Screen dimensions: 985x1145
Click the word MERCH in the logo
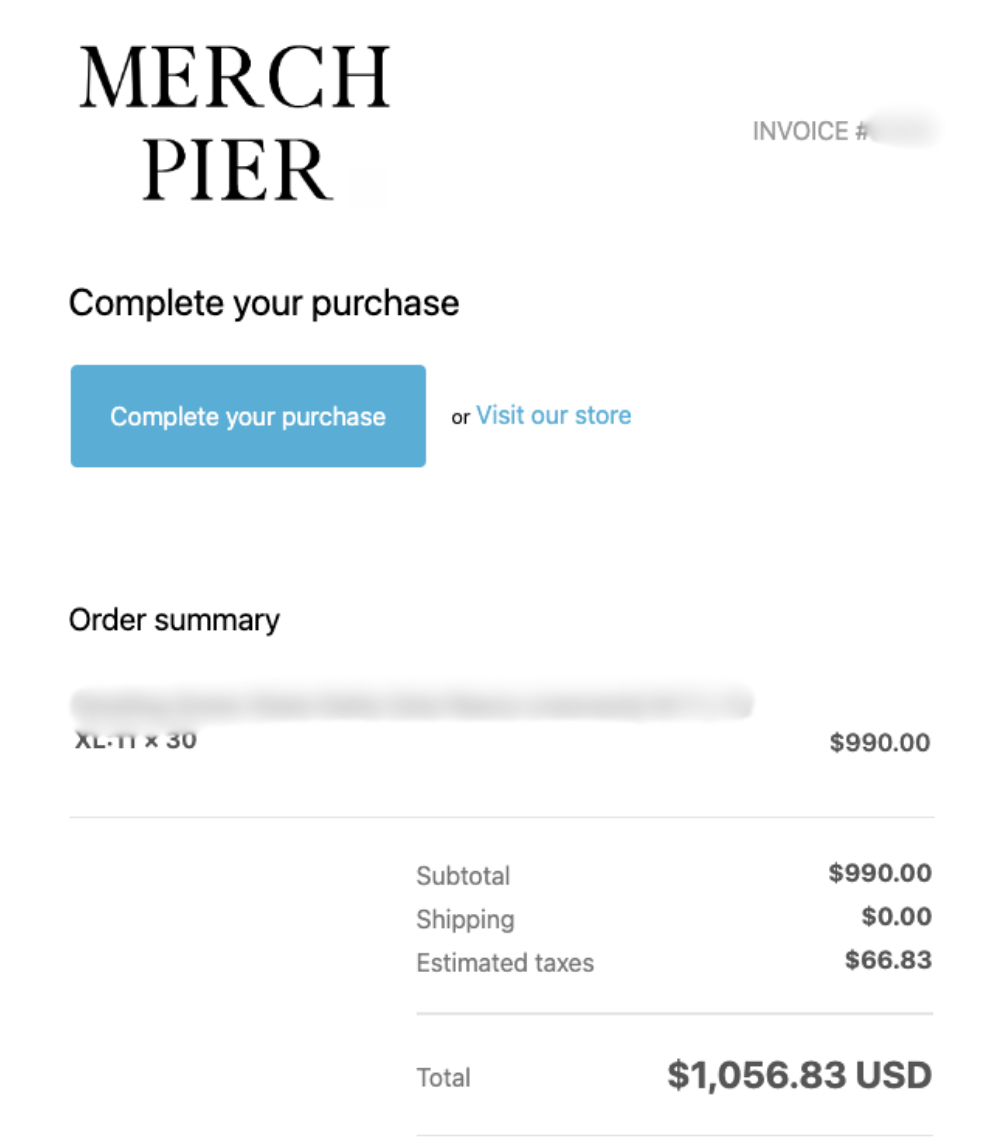234,79
